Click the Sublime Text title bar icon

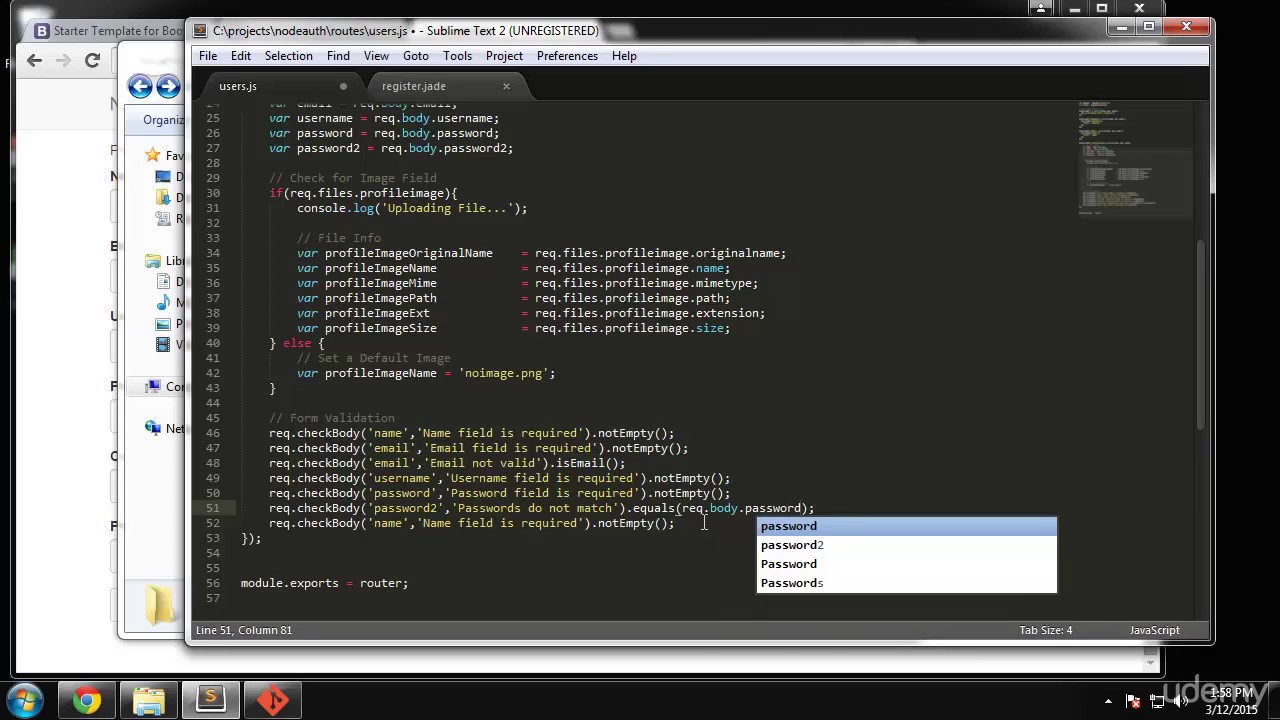click(x=200, y=31)
